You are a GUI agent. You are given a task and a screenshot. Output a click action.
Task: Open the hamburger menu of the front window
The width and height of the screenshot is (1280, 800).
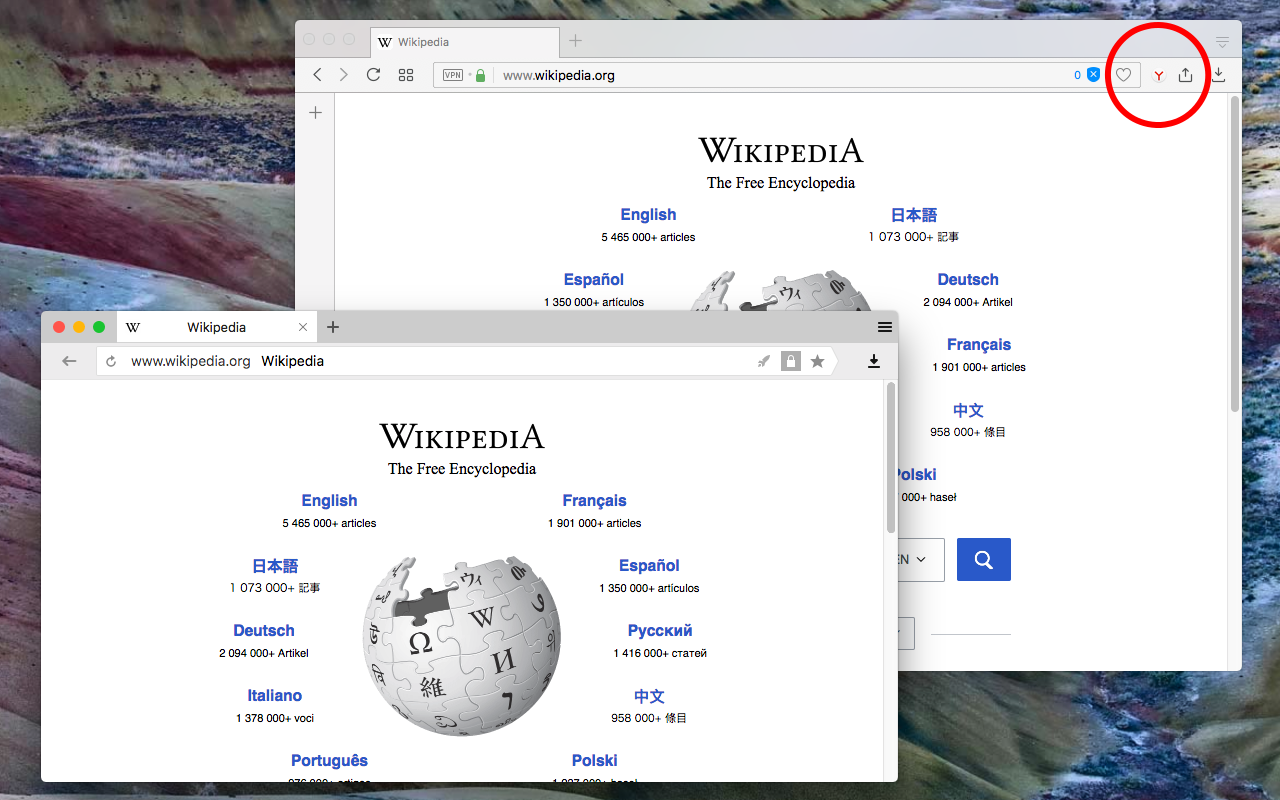(885, 327)
